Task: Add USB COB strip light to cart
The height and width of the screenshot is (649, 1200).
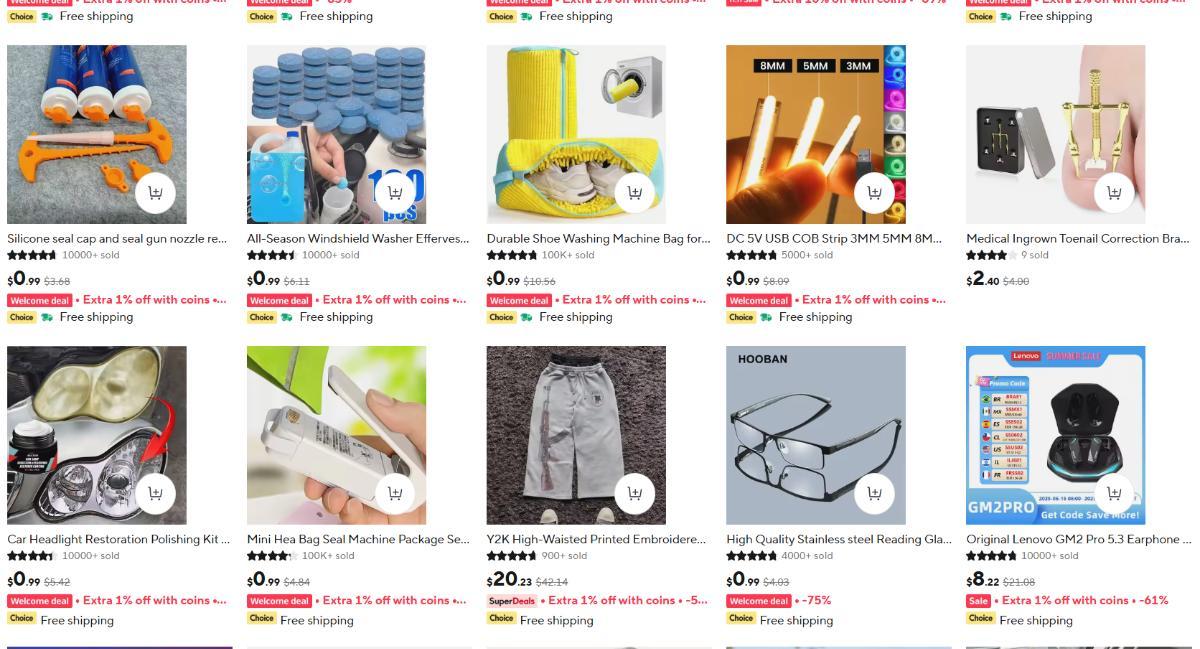Action: click(874, 193)
